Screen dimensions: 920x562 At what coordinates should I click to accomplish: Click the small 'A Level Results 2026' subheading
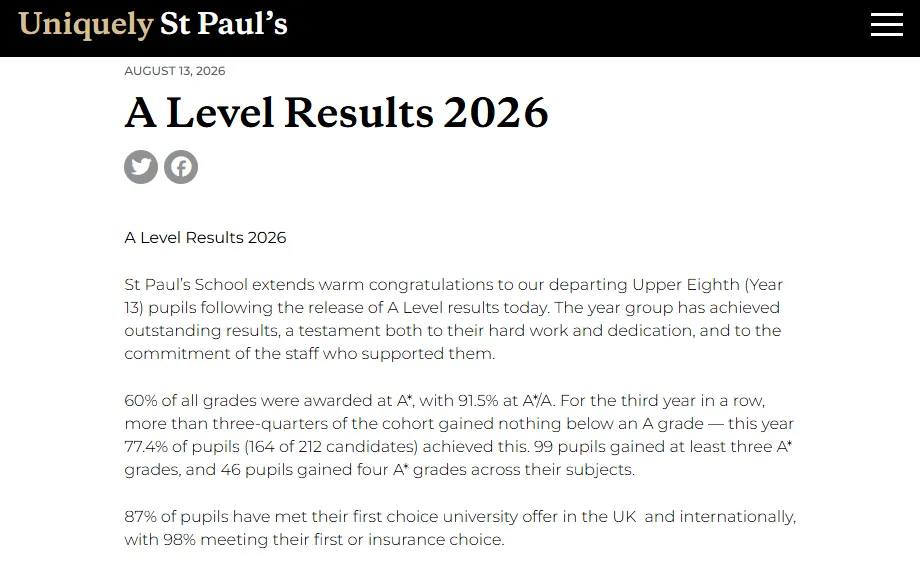(205, 238)
